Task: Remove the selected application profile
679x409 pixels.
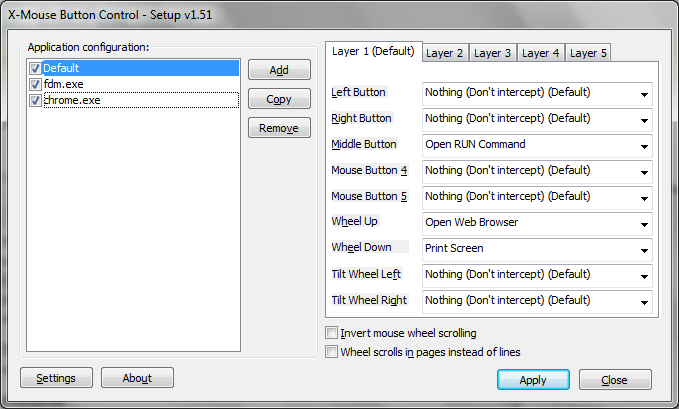Action: tap(279, 128)
